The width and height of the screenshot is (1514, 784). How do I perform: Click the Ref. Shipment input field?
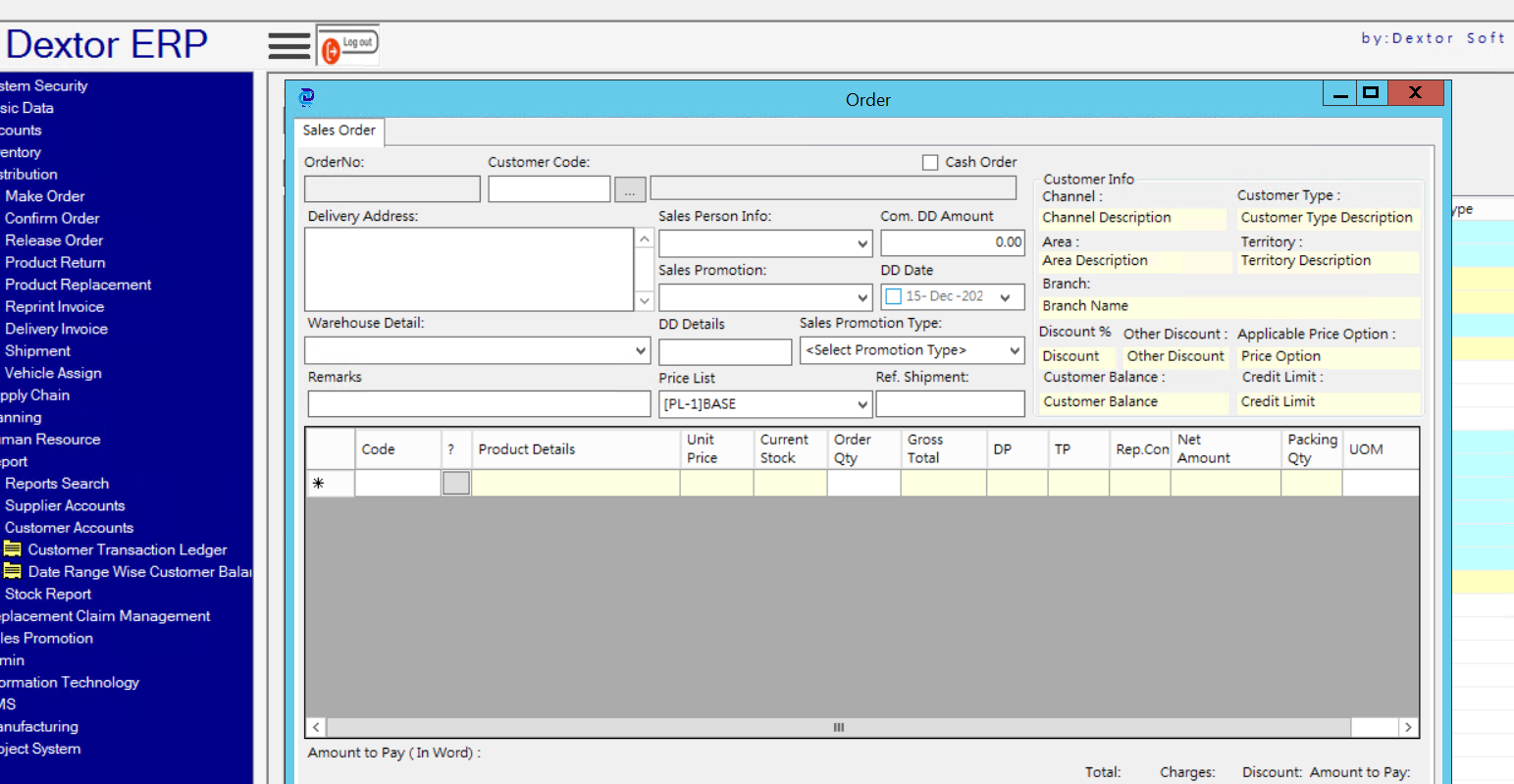tap(951, 404)
